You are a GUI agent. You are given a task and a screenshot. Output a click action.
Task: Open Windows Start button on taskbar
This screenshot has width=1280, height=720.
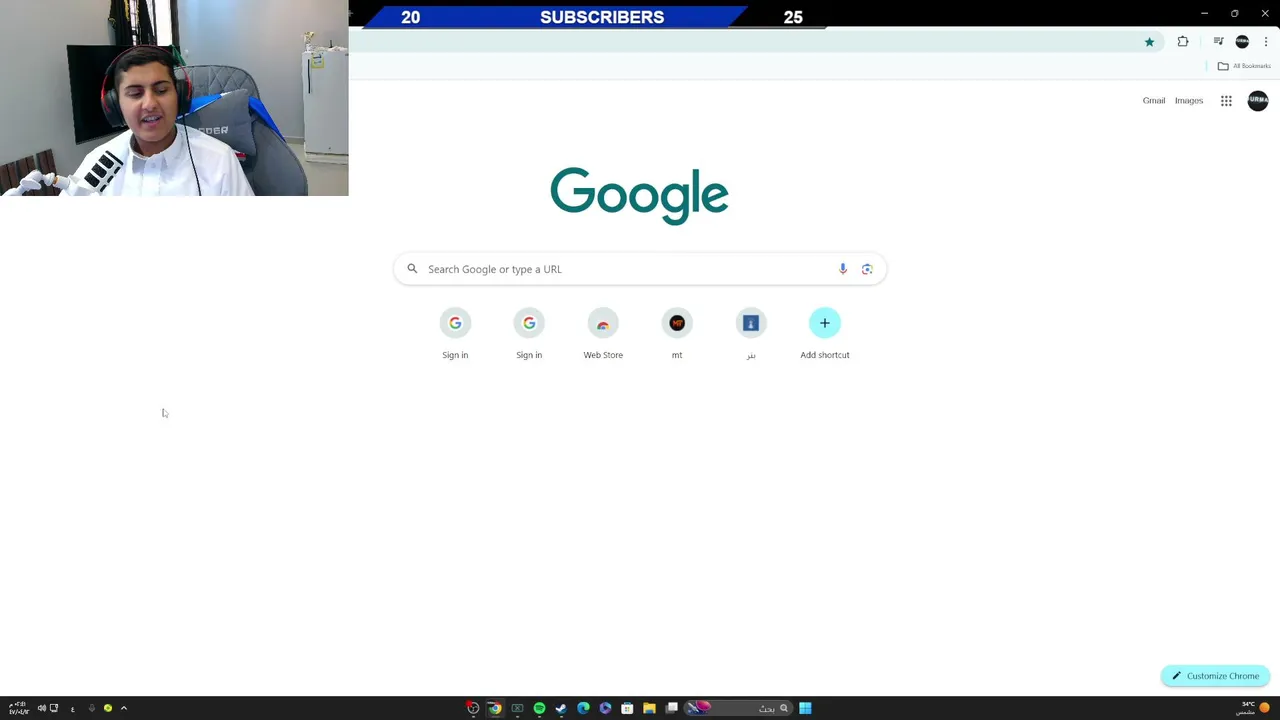pyautogui.click(x=805, y=708)
